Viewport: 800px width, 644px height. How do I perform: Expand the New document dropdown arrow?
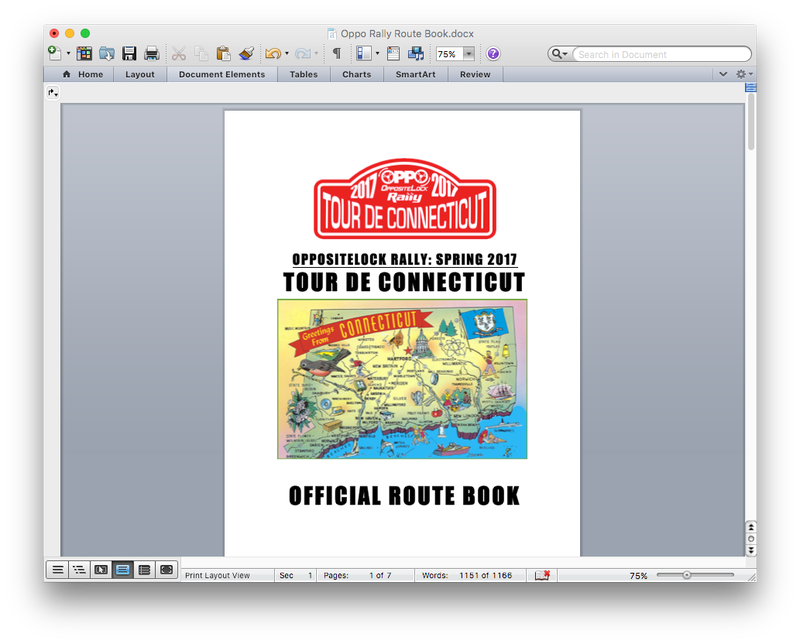[68, 54]
